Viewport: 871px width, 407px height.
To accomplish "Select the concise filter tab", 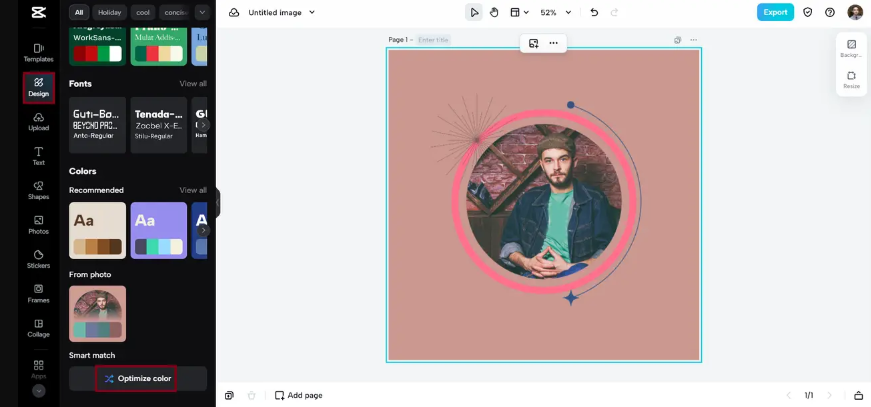I will [175, 12].
